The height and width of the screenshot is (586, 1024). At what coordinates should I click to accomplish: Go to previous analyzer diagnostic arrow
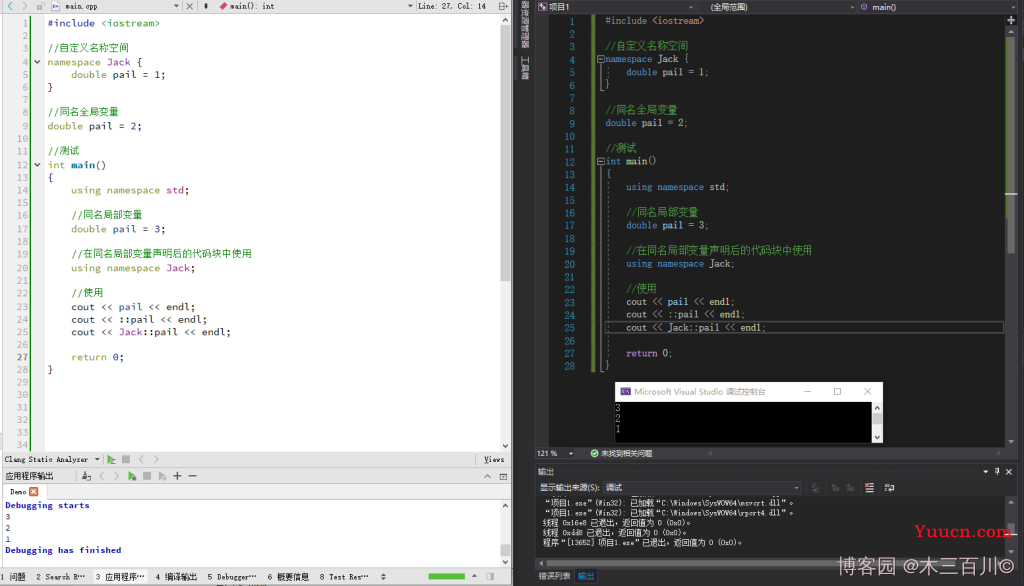(x=141, y=459)
